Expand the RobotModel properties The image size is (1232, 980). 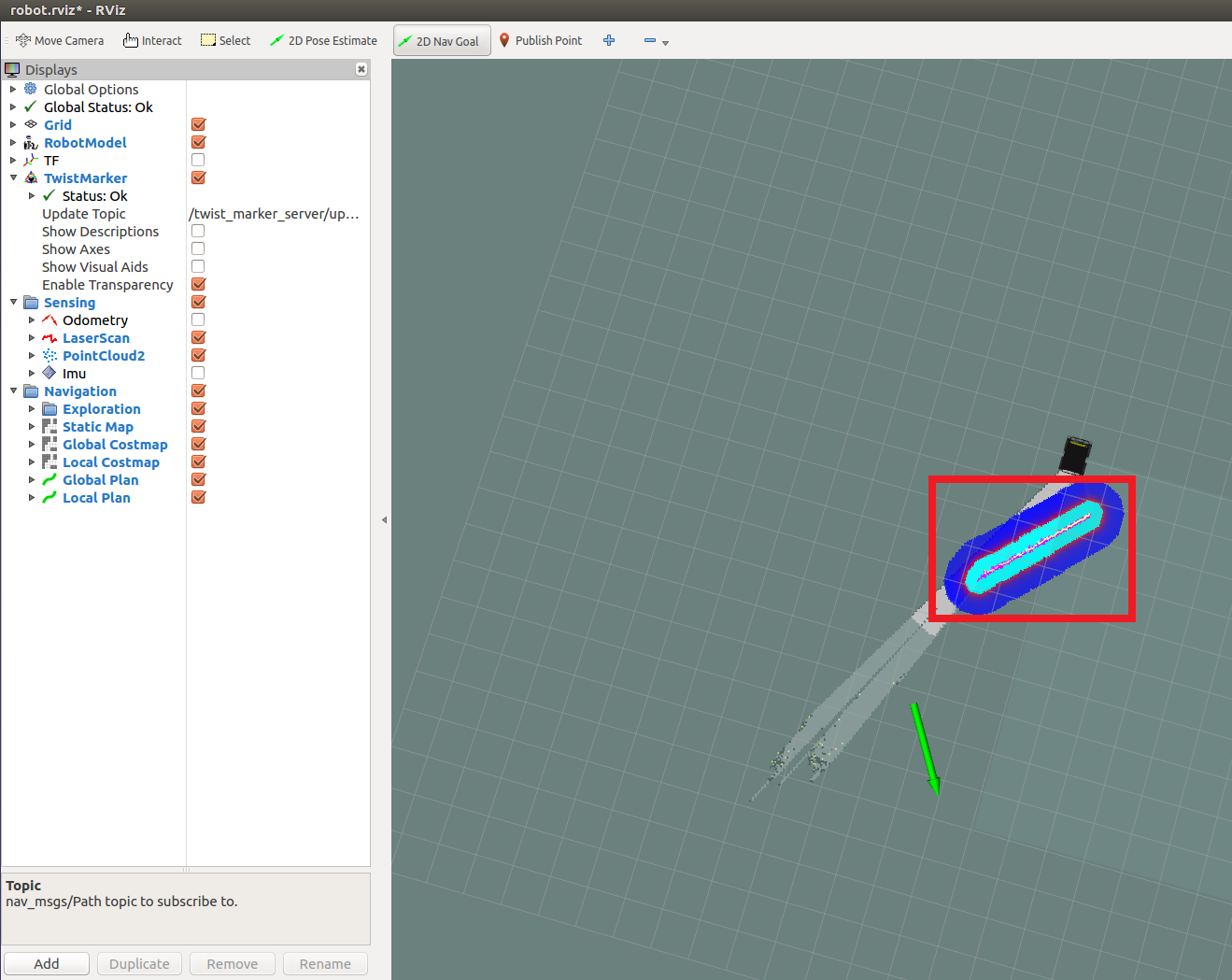(x=13, y=142)
